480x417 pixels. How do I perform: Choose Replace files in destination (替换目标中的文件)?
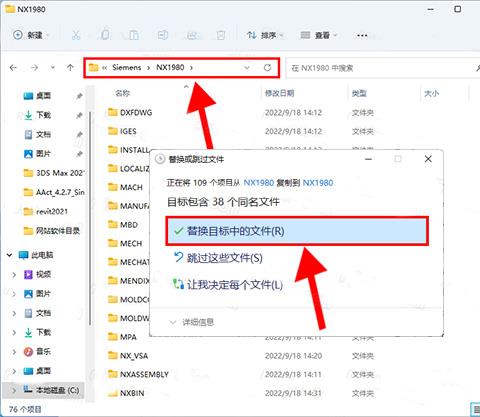(x=297, y=231)
